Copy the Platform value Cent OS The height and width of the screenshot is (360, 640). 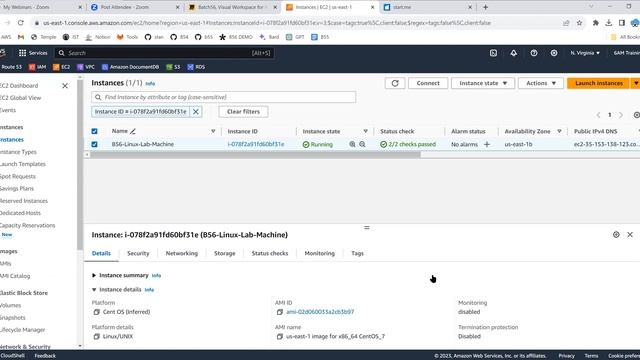[x=97, y=312]
